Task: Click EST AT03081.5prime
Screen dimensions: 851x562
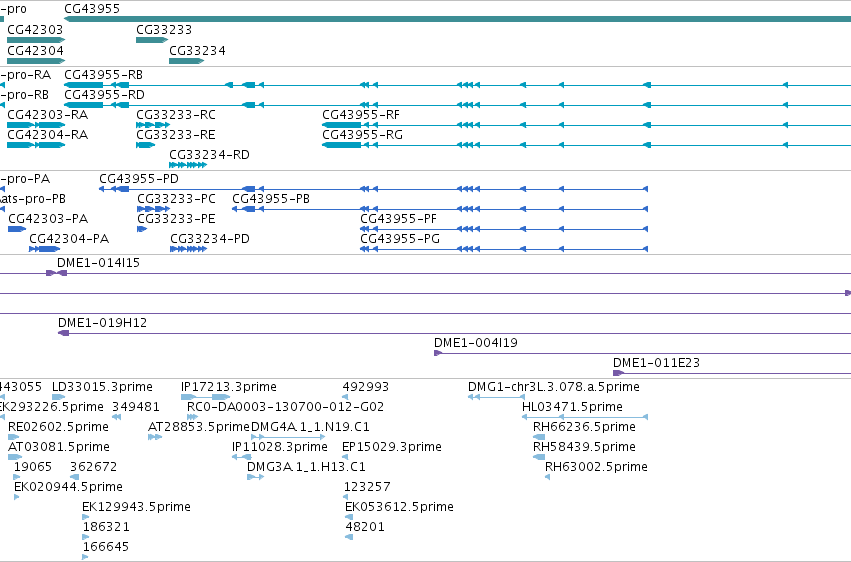Action: tap(15, 458)
